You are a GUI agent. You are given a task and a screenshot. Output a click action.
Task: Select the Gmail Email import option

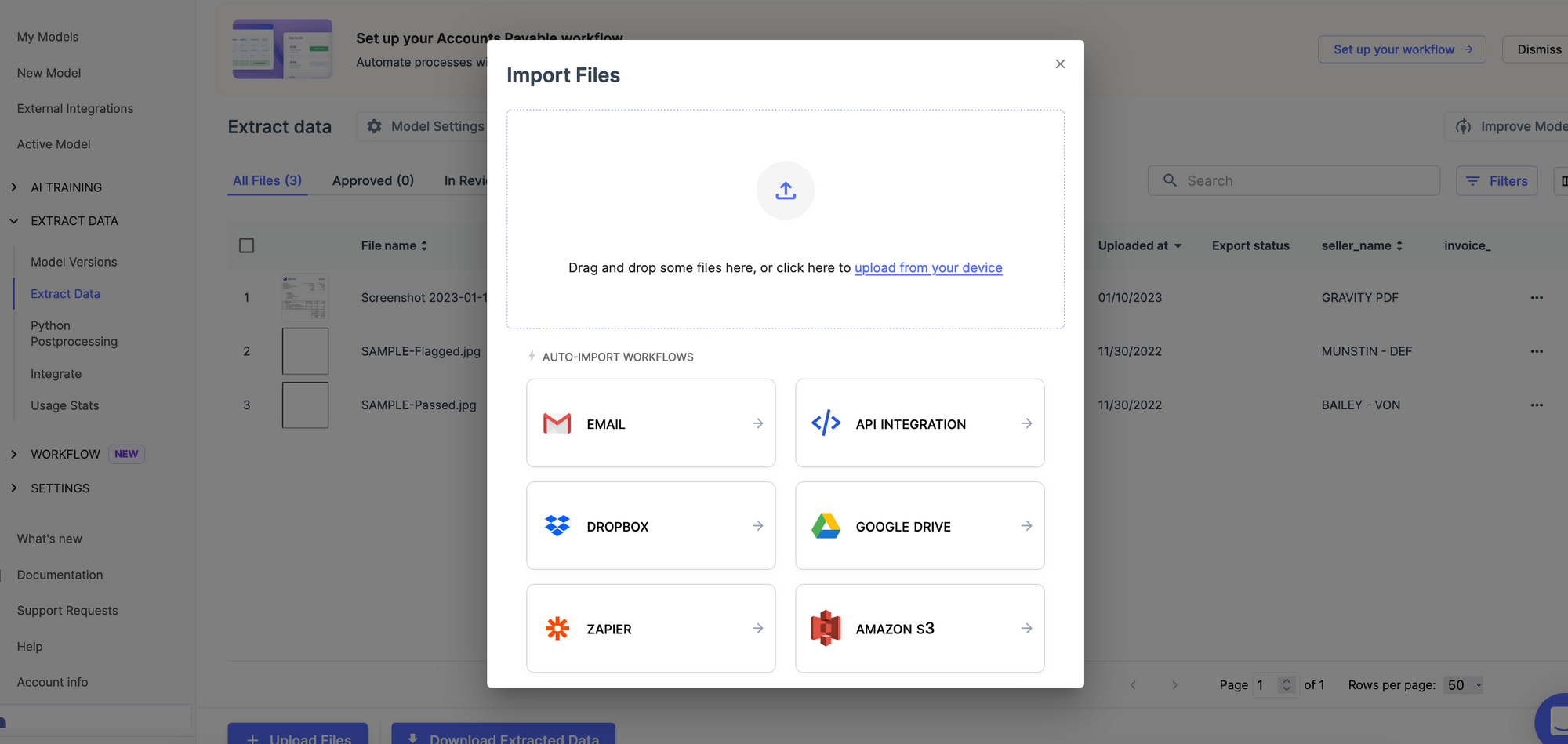click(650, 423)
